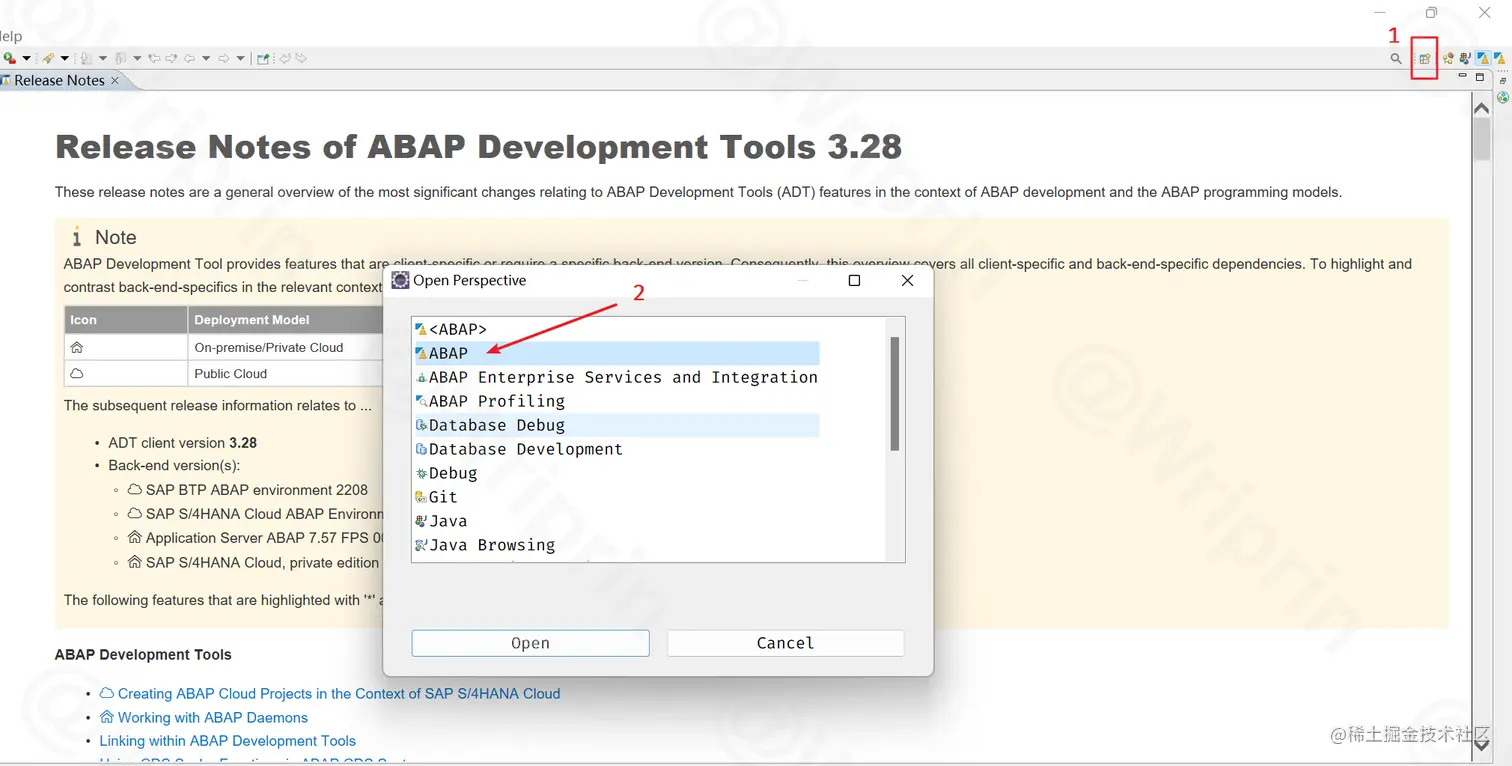This screenshot has height=766, width=1512.
Task: Click the rightmost ABAP perspective toolbar icon
Action: point(1500,58)
